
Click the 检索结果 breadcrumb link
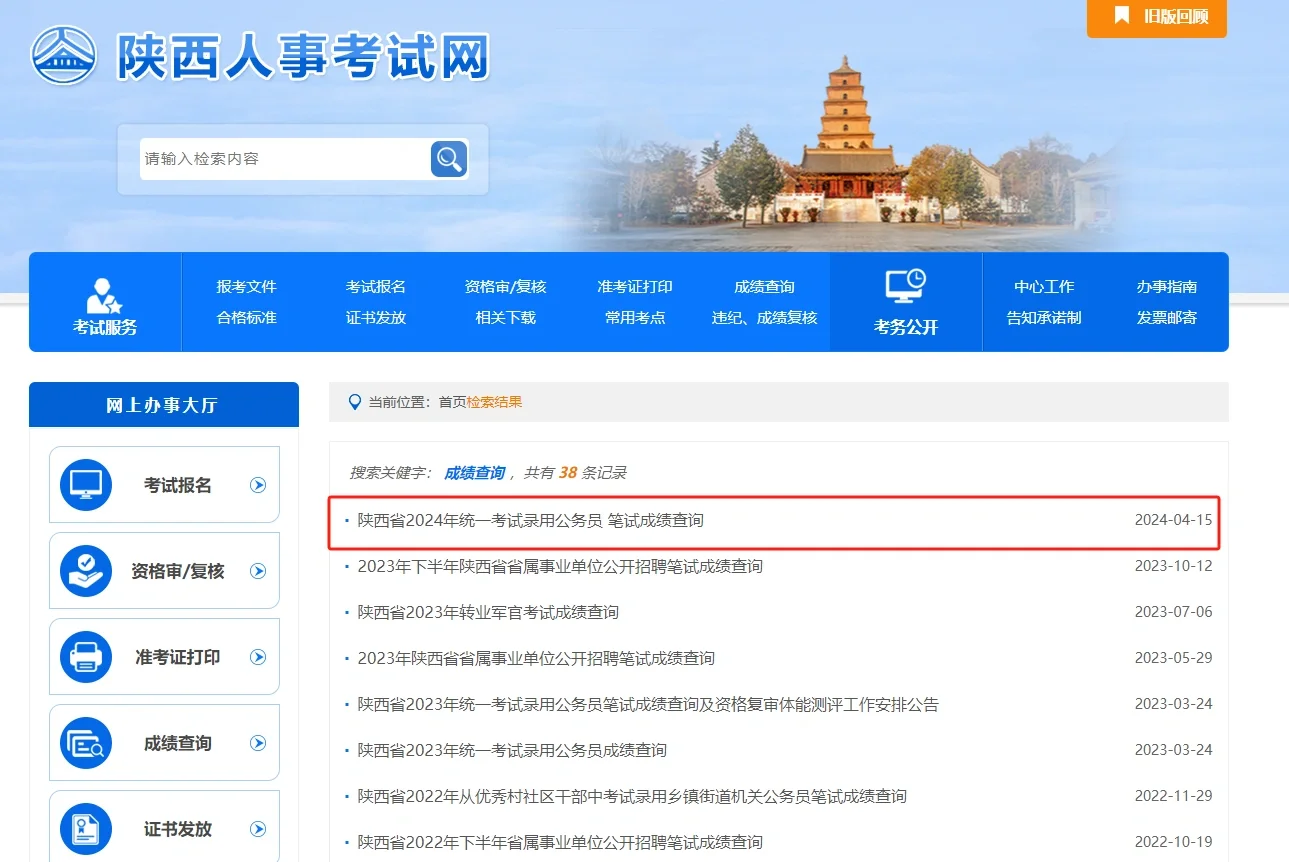click(495, 401)
